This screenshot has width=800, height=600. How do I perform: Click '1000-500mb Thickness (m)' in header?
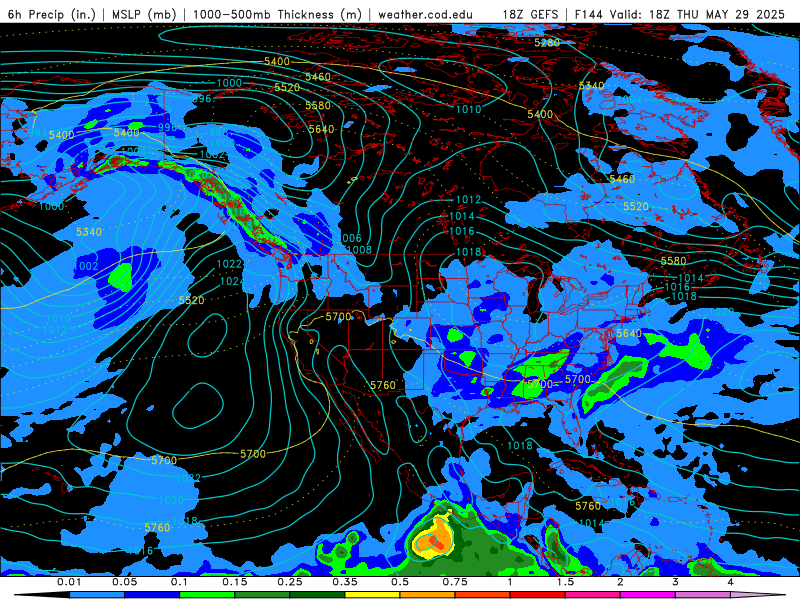point(277,14)
